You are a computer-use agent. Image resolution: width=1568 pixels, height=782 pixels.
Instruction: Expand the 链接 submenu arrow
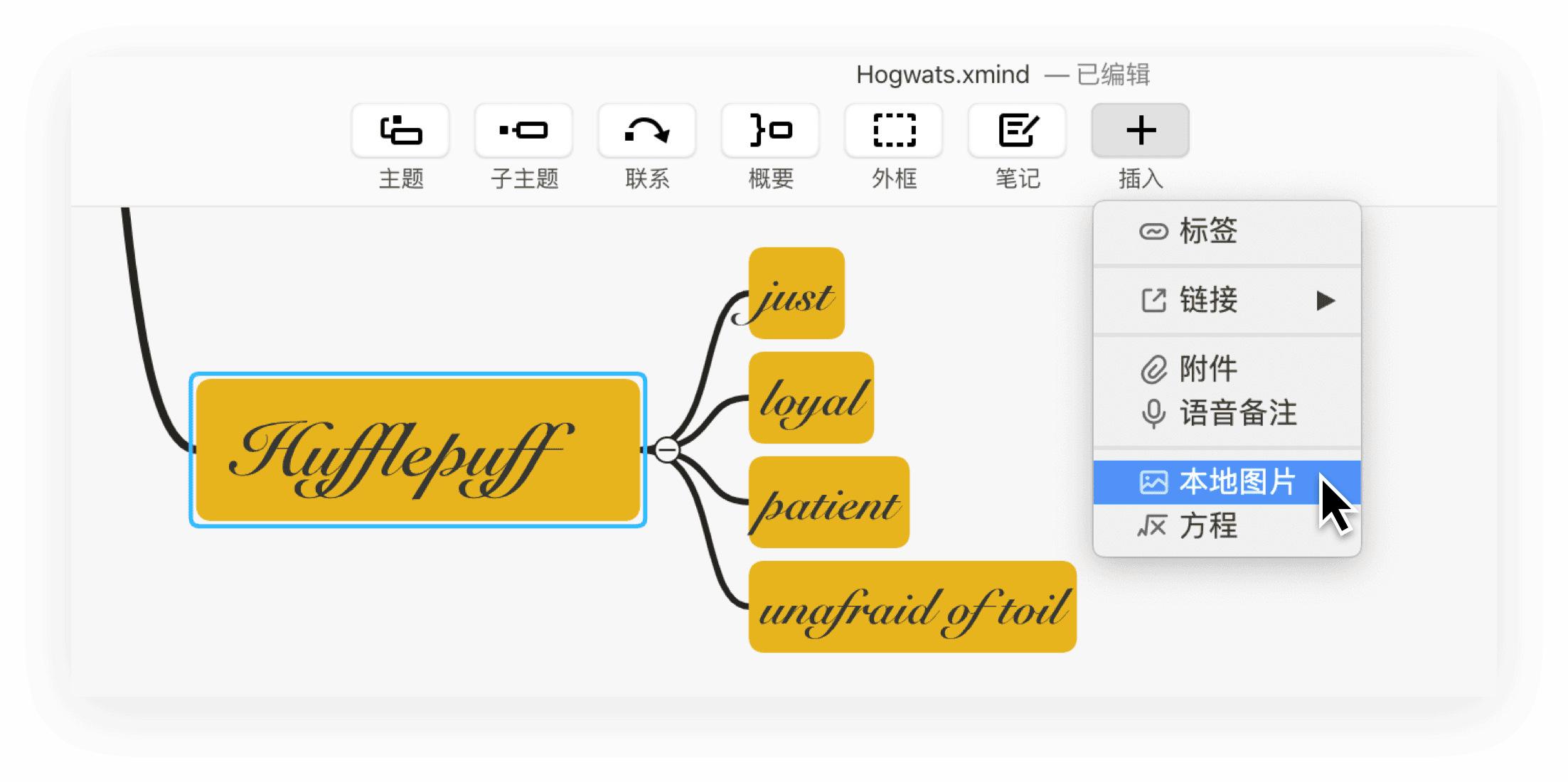(1325, 300)
